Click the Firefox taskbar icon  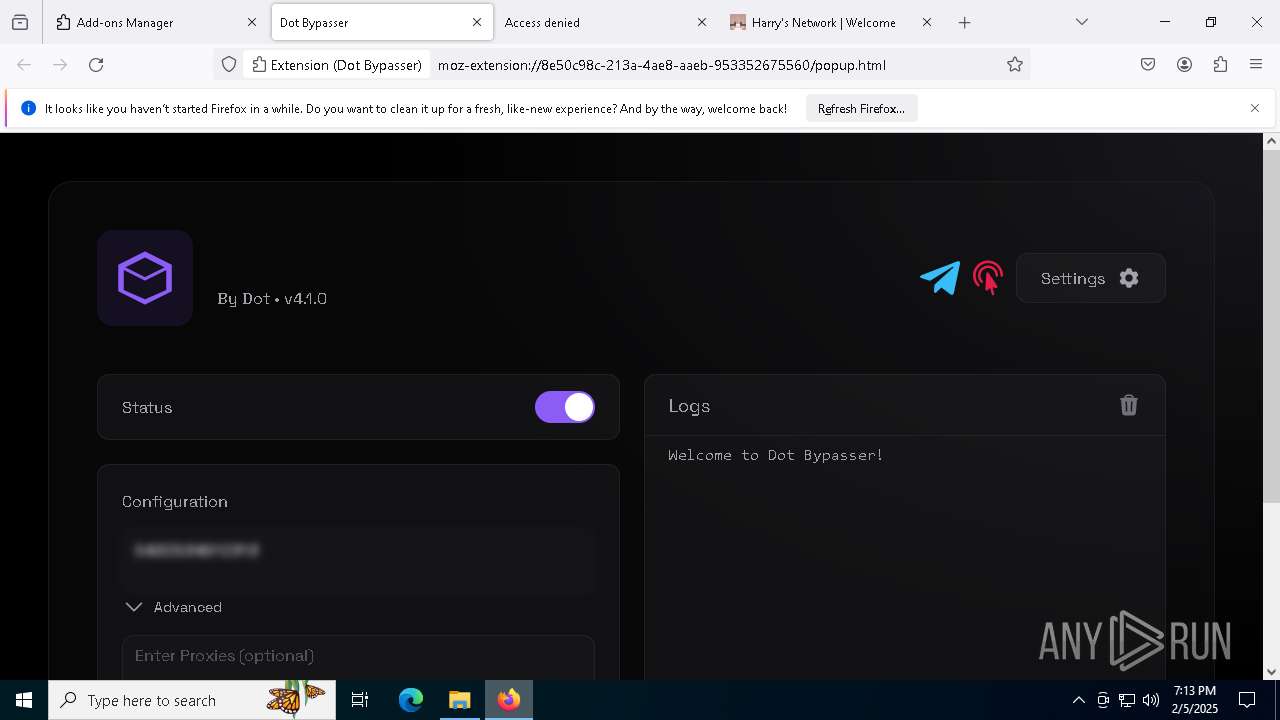click(x=509, y=700)
